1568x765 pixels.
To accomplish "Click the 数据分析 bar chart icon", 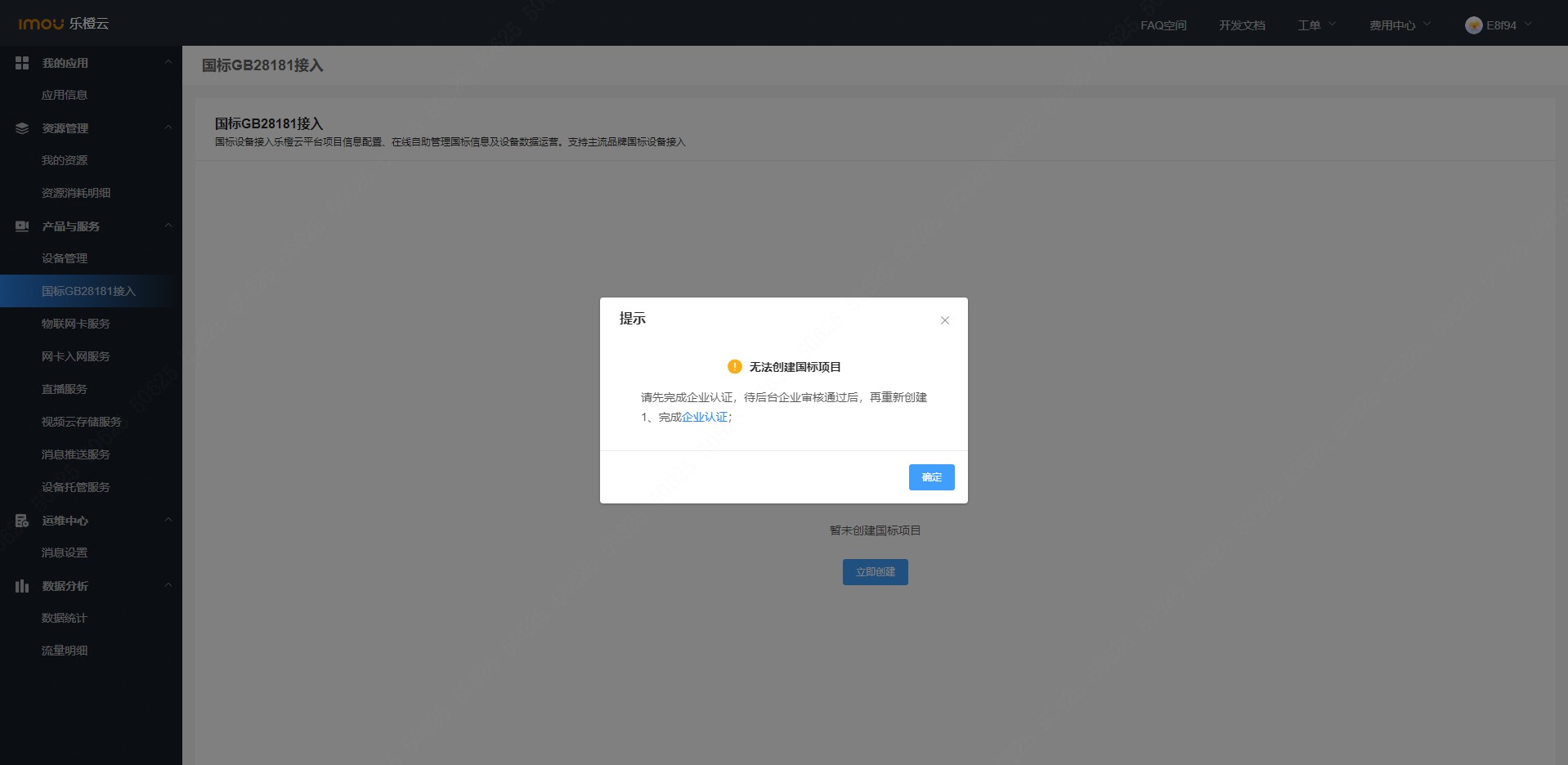I will [22, 586].
